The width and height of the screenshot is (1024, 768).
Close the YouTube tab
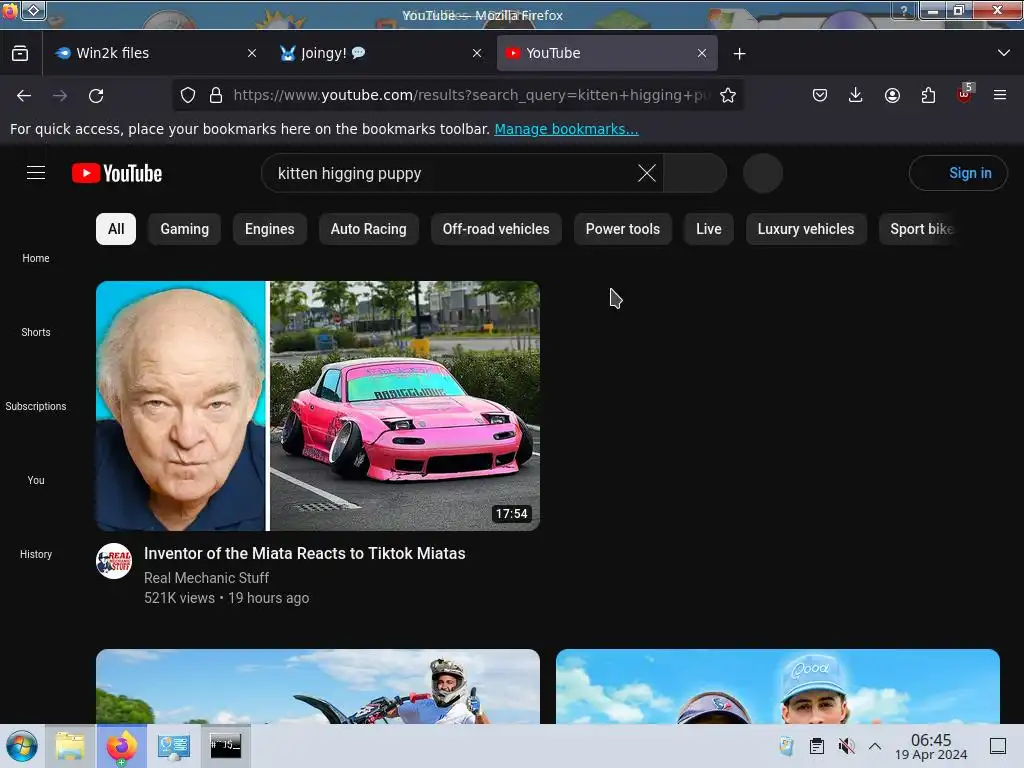[702, 54]
